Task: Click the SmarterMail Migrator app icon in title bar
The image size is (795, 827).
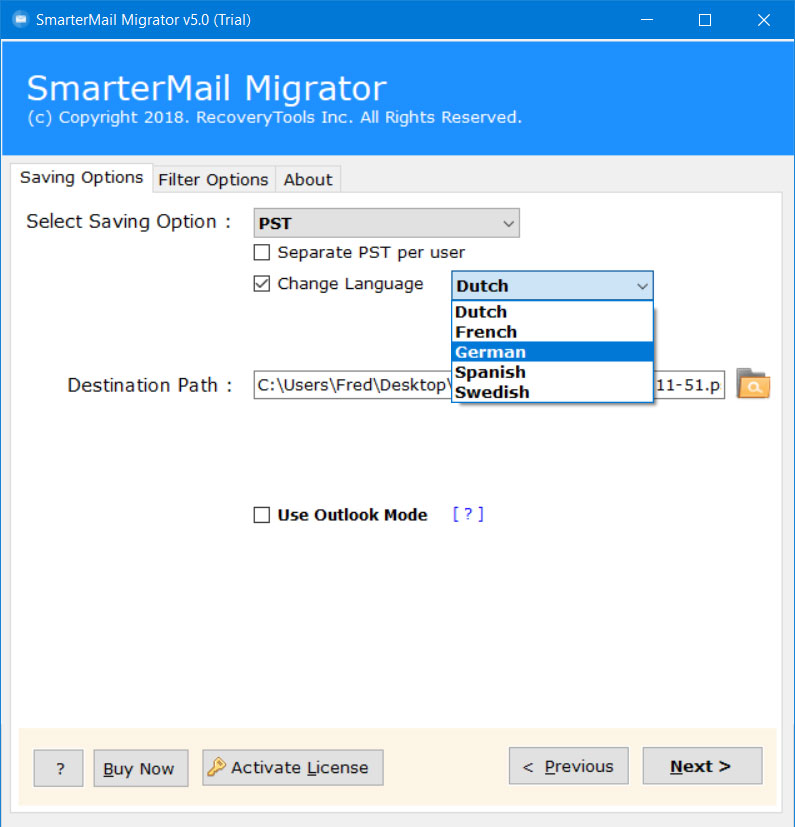Action: tap(20, 20)
